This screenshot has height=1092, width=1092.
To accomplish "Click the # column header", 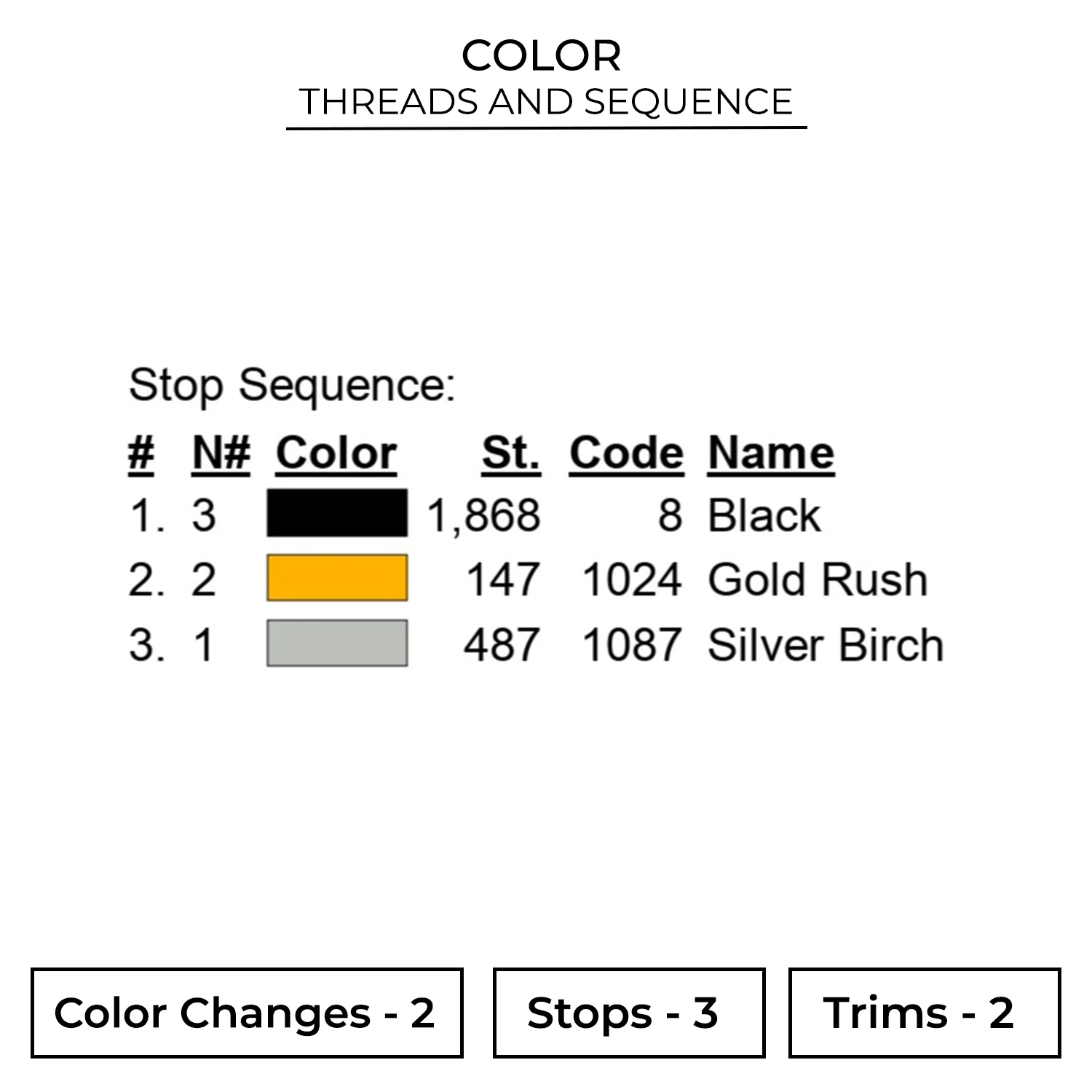I will (141, 454).
